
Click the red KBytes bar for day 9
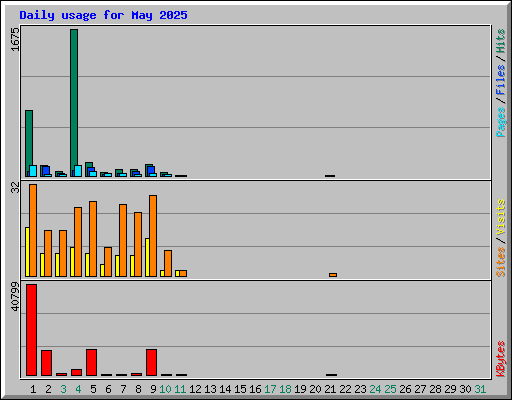click(151, 362)
